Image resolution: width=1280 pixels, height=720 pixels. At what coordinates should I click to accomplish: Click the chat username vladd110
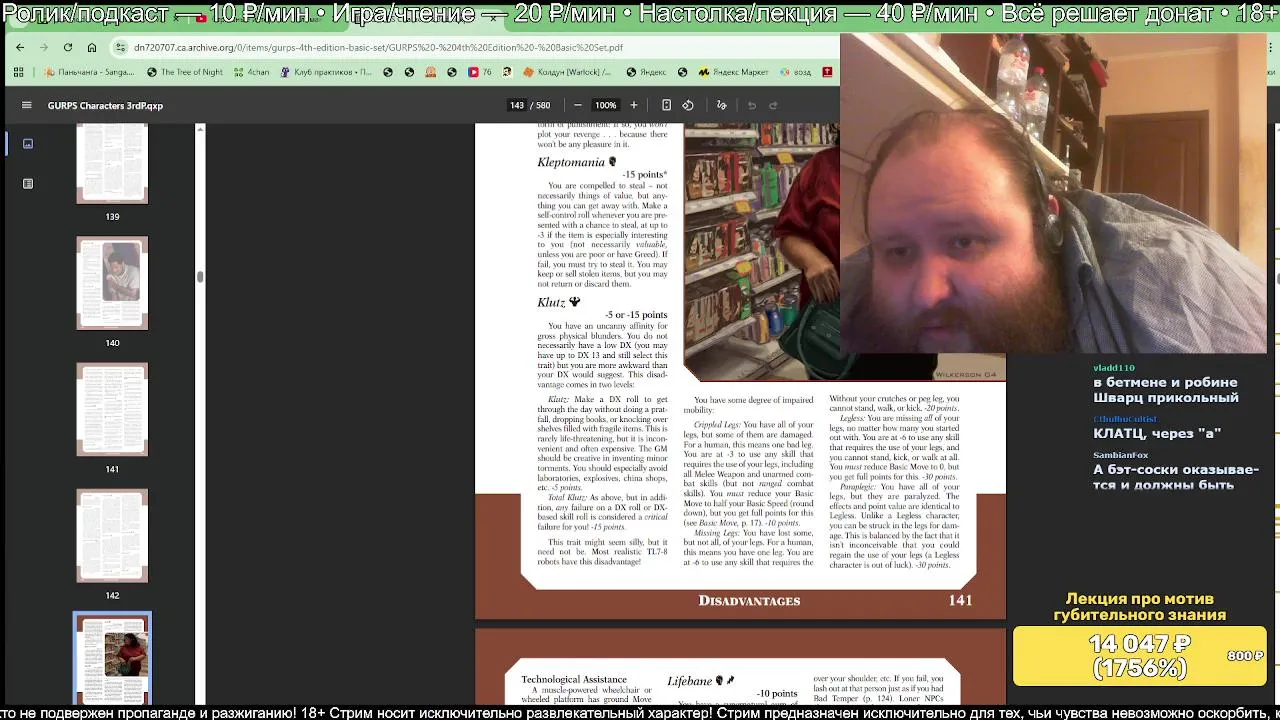pos(1114,368)
